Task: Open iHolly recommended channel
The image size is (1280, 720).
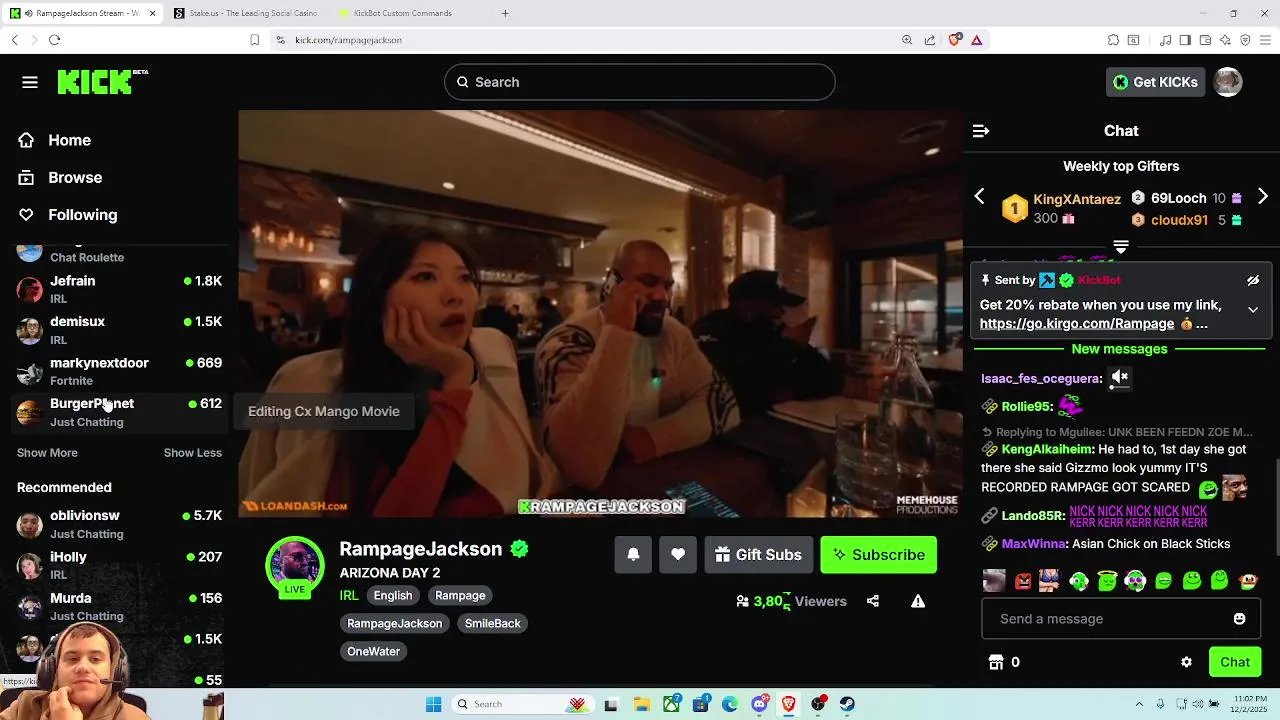Action: pos(119,565)
